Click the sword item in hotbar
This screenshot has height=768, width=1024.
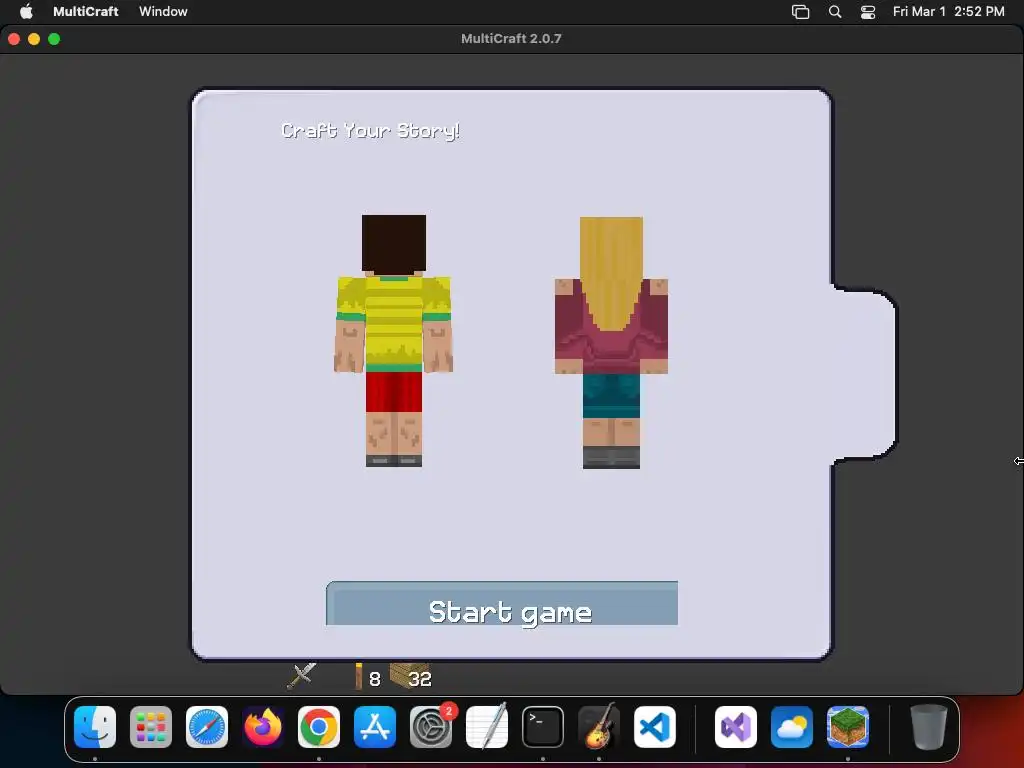point(301,676)
